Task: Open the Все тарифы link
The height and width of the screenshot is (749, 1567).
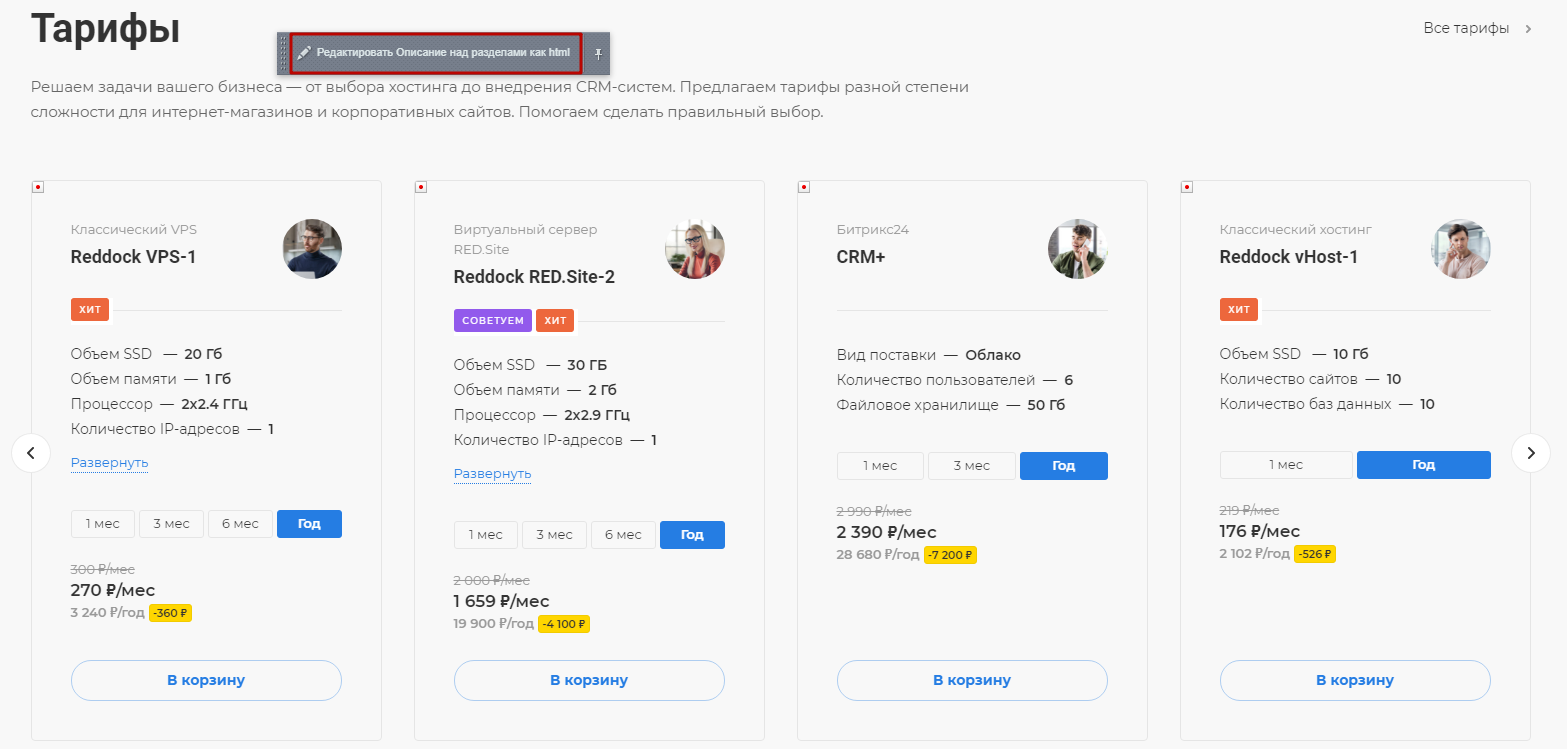Action: click(1477, 28)
